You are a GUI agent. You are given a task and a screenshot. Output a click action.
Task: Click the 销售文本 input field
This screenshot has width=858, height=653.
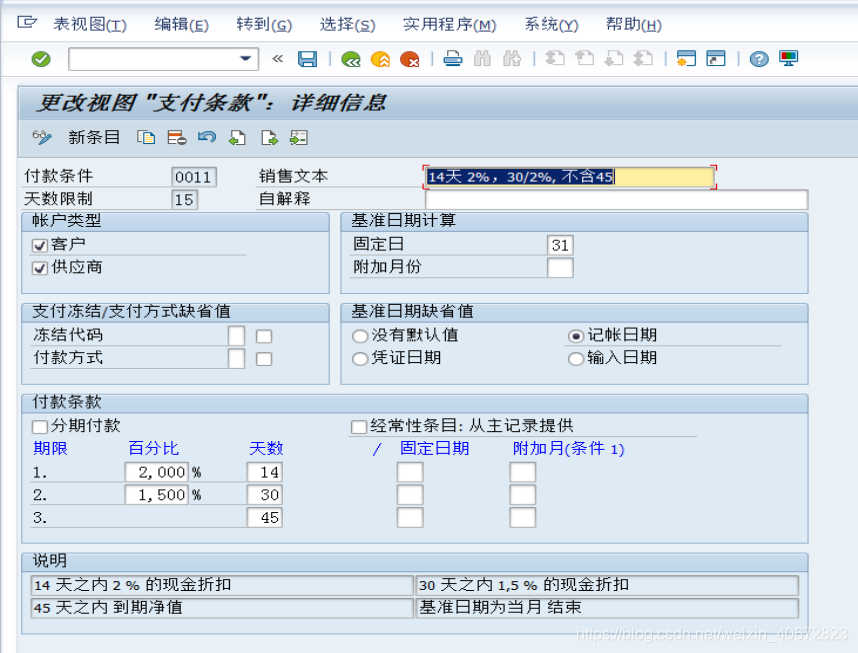pyautogui.click(x=570, y=177)
